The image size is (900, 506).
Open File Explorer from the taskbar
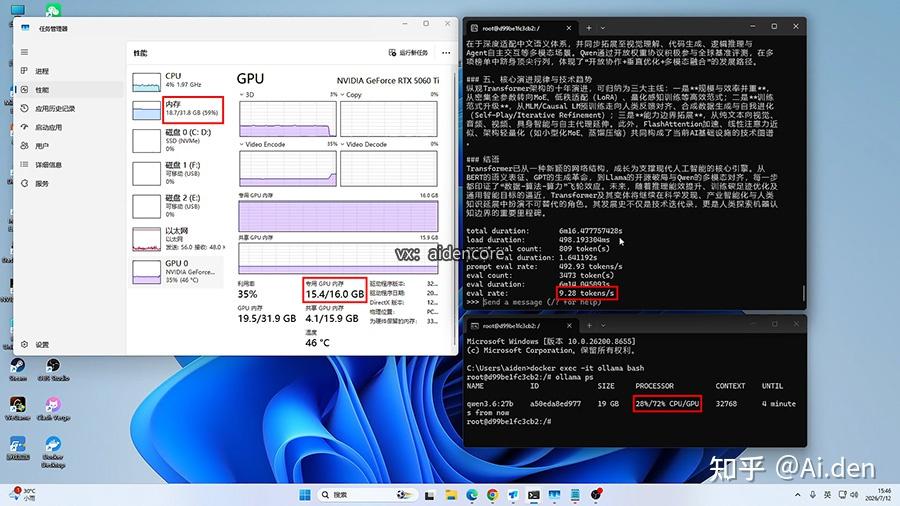451,495
